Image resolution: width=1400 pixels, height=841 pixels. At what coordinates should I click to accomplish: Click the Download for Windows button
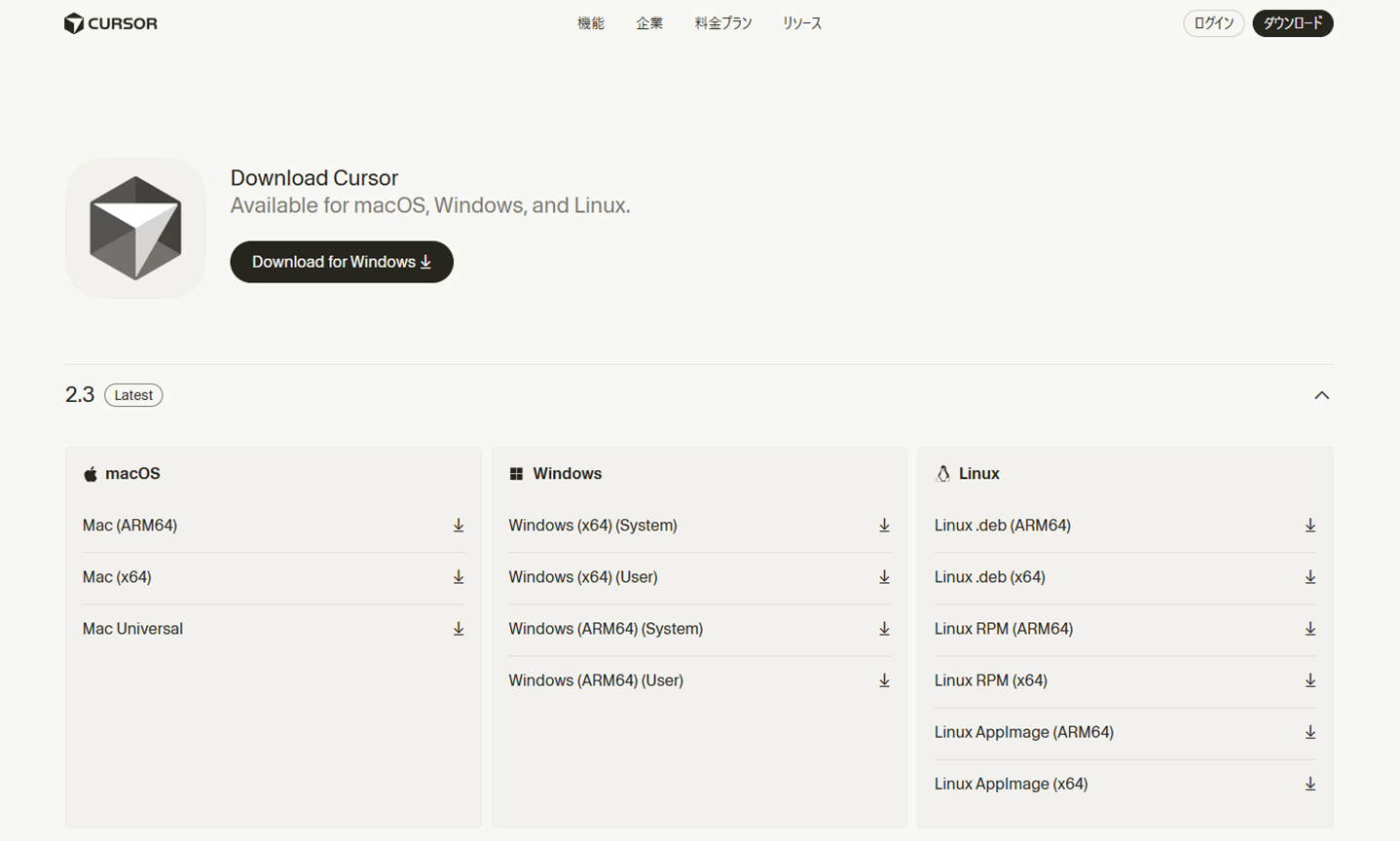tap(342, 262)
